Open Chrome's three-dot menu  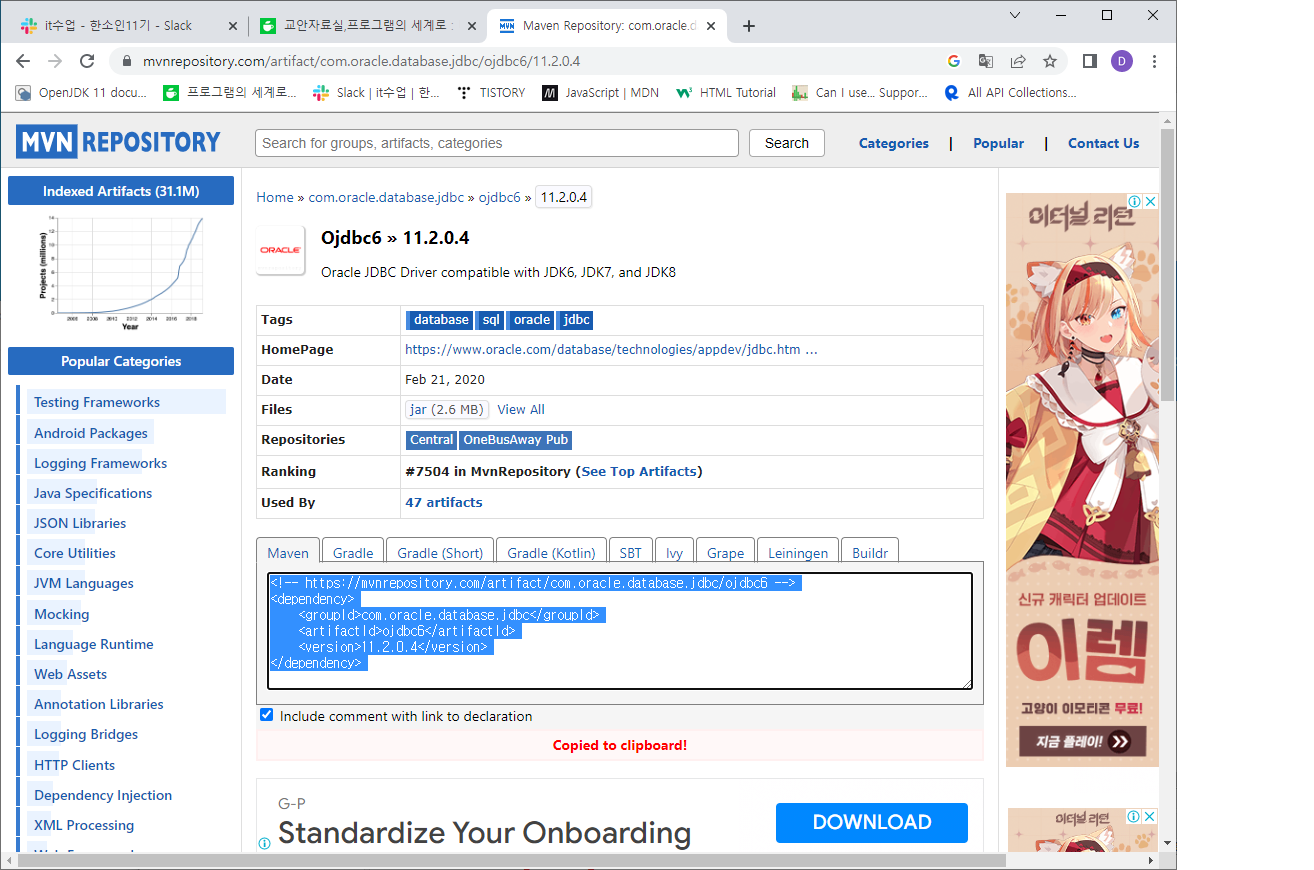tap(1155, 61)
